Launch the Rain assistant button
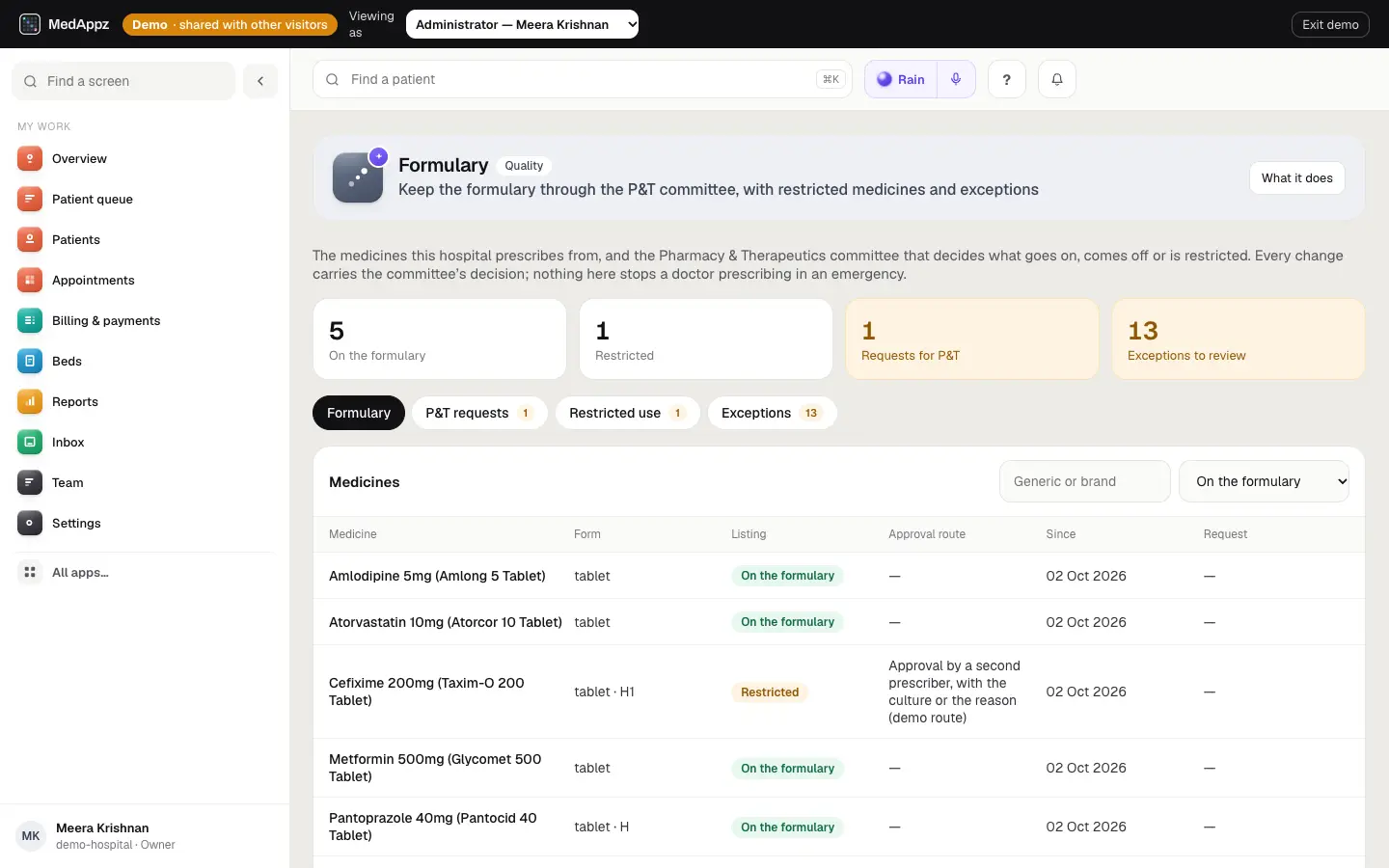The image size is (1389, 868). click(x=901, y=79)
